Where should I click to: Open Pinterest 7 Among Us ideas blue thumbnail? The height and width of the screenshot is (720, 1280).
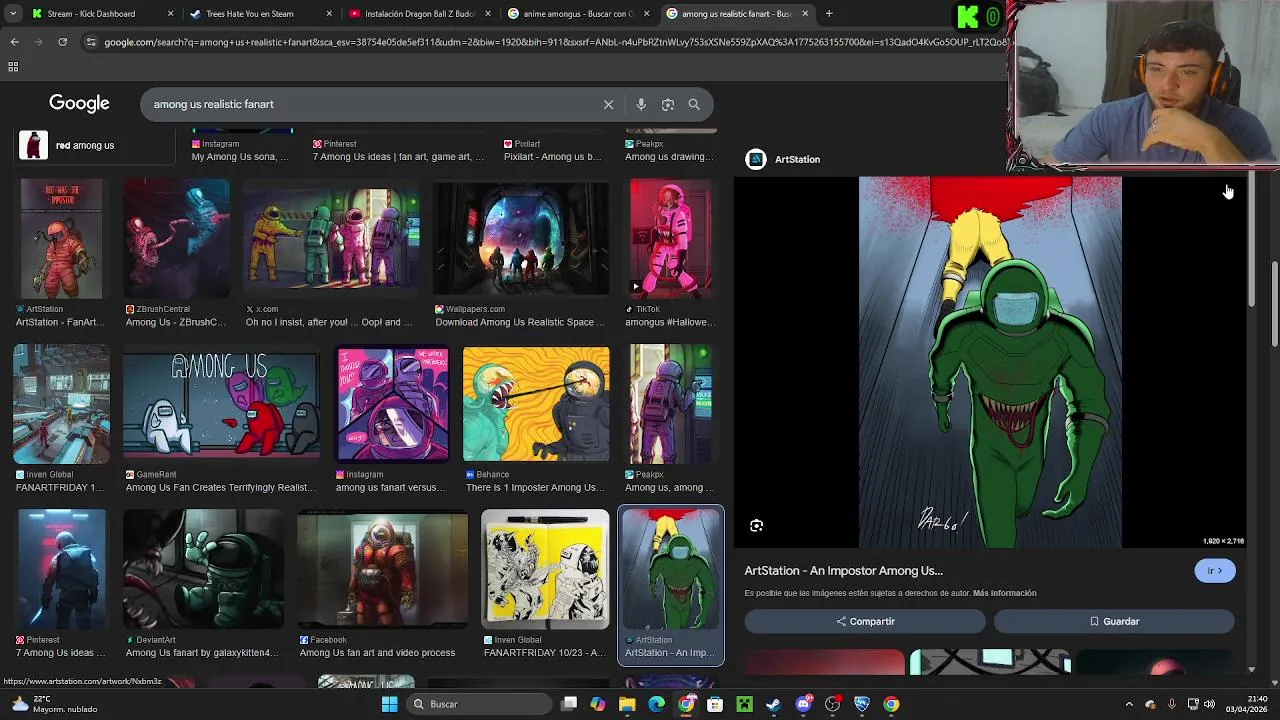[x=61, y=569]
